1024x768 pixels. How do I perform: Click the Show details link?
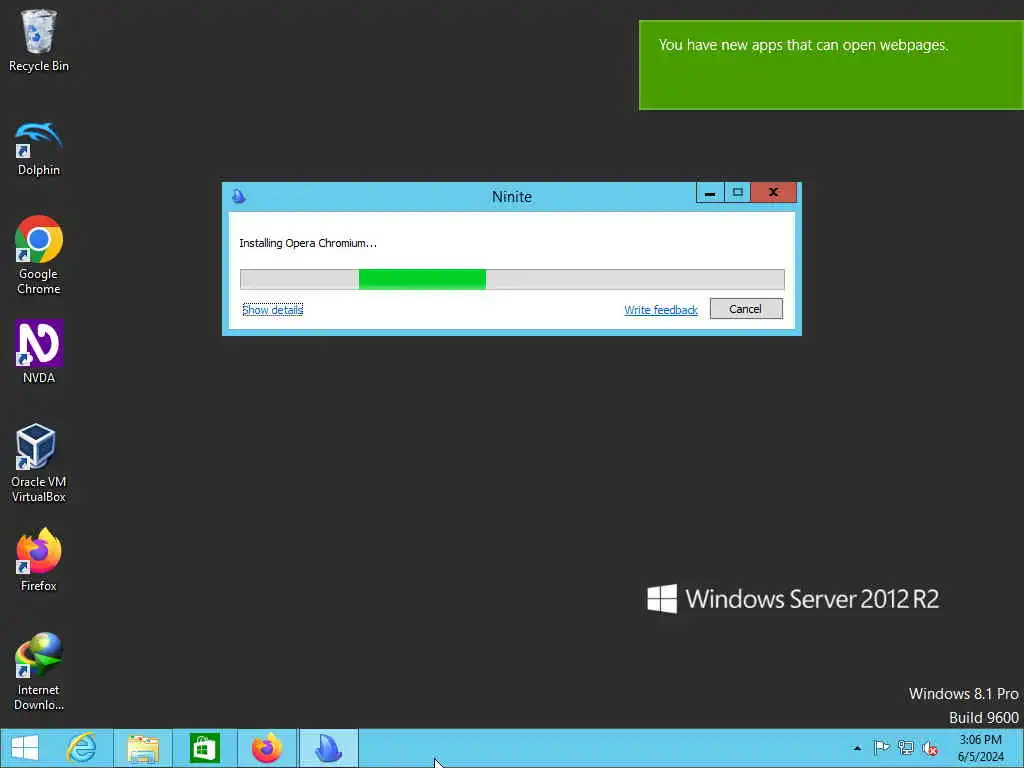(272, 310)
